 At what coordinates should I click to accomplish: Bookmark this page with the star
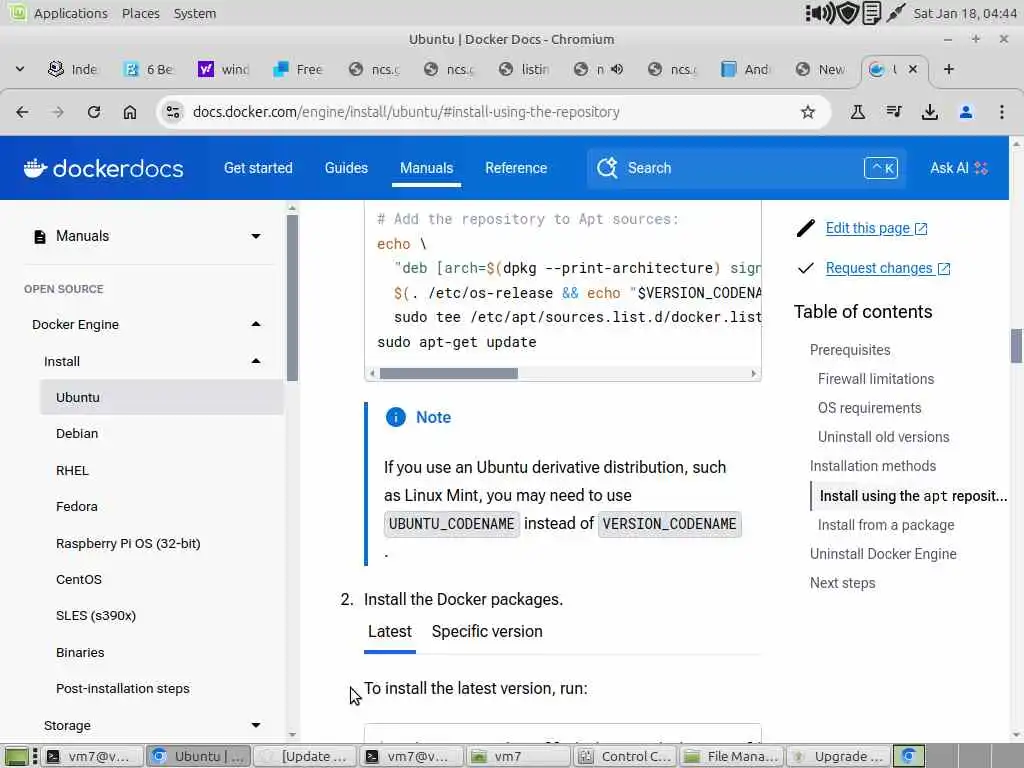808,112
